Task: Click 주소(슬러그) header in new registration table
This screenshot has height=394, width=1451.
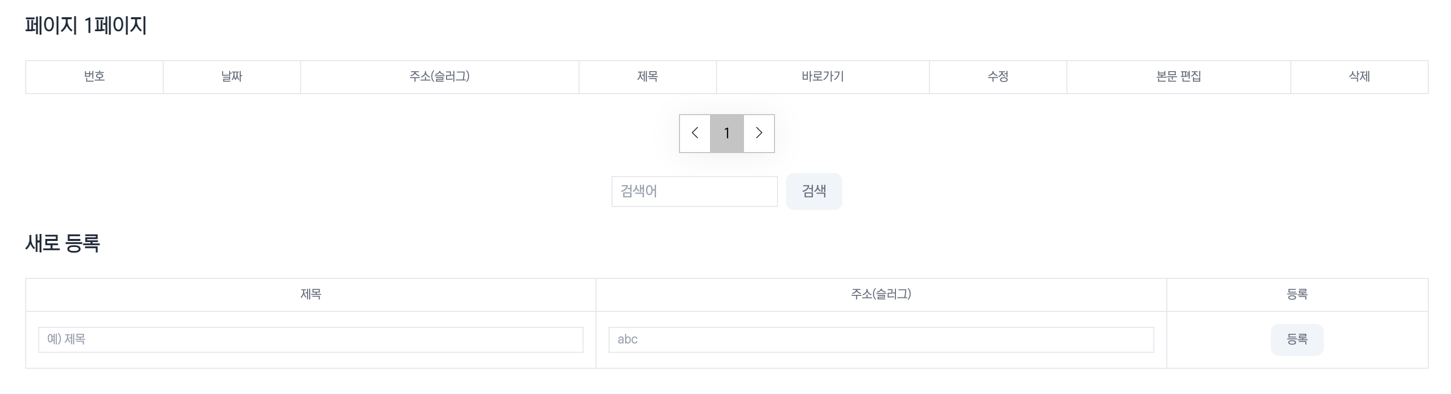Action: tap(881, 295)
